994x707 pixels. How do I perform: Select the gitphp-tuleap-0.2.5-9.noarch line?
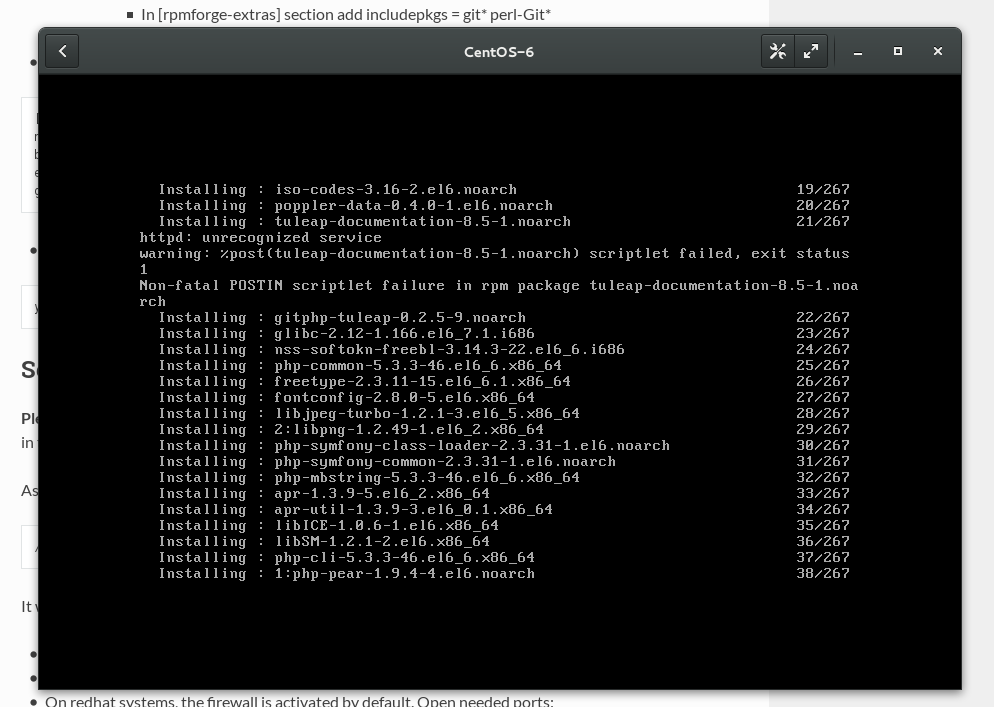504,318
